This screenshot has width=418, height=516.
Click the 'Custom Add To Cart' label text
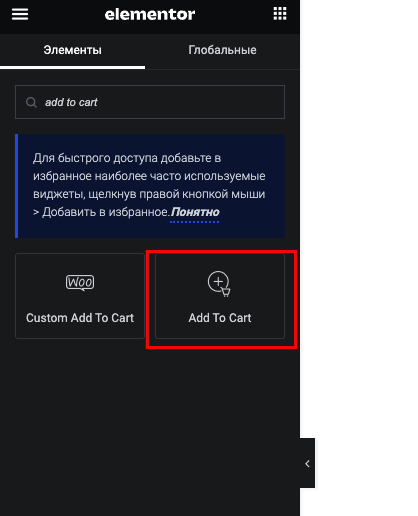click(80, 318)
